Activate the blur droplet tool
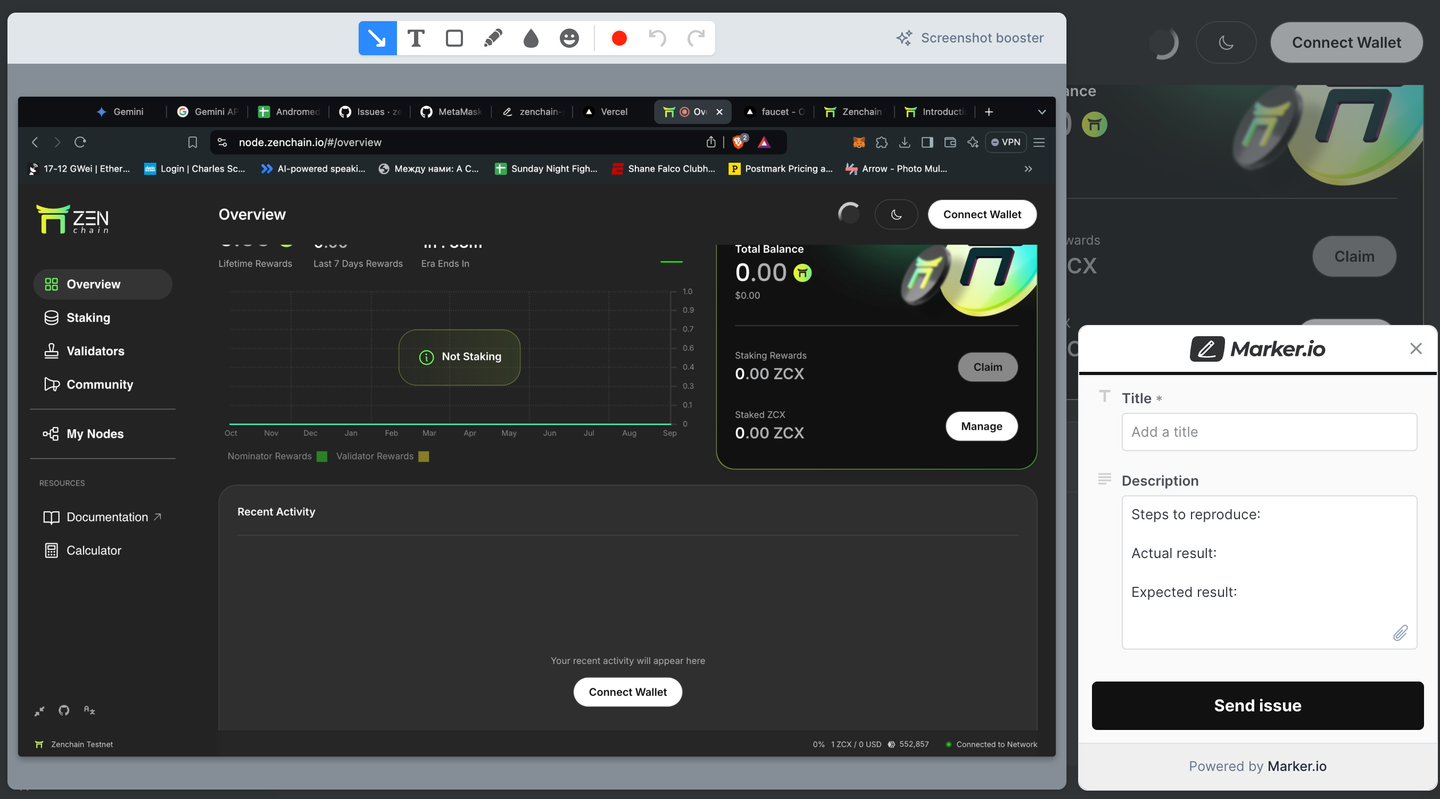This screenshot has height=799, width=1440. coord(531,38)
